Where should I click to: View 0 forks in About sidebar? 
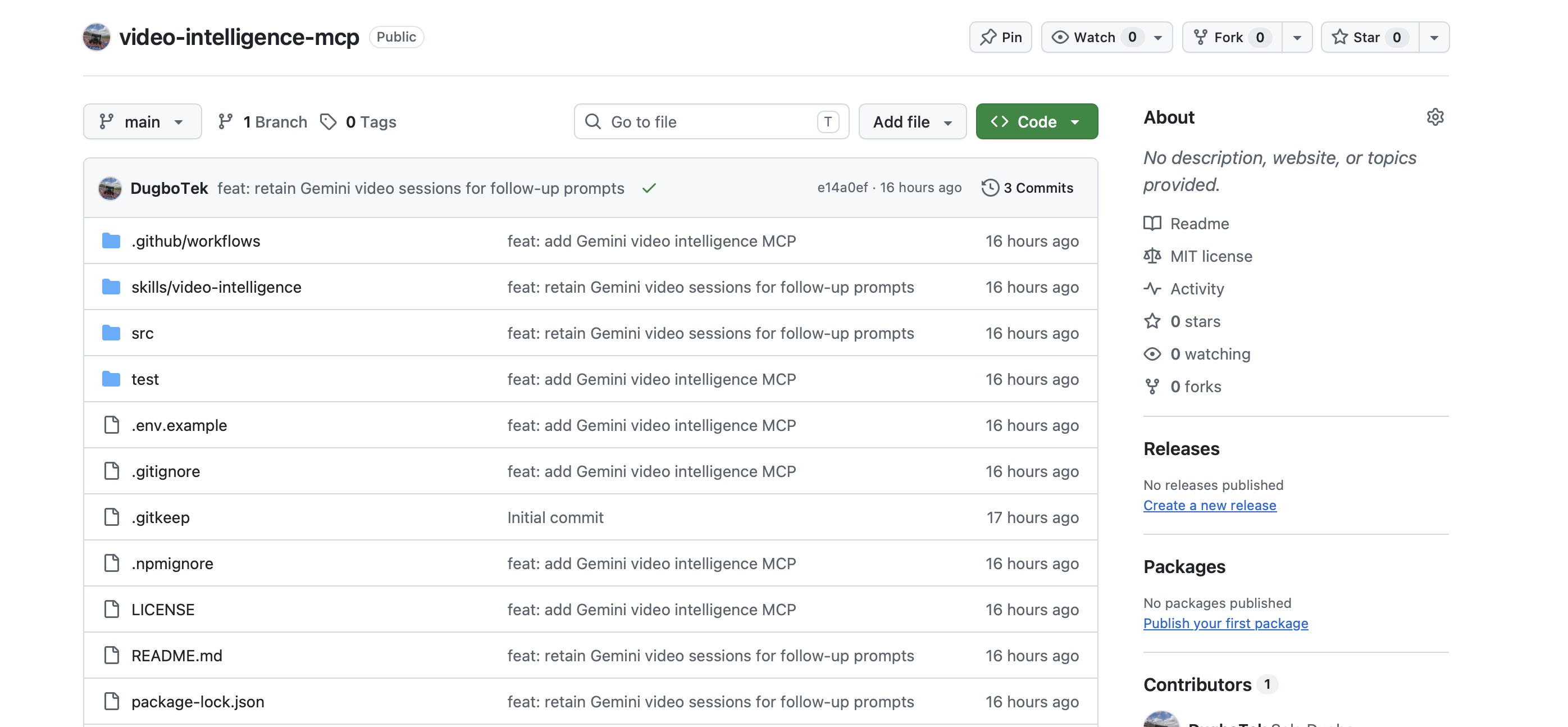click(x=1196, y=387)
